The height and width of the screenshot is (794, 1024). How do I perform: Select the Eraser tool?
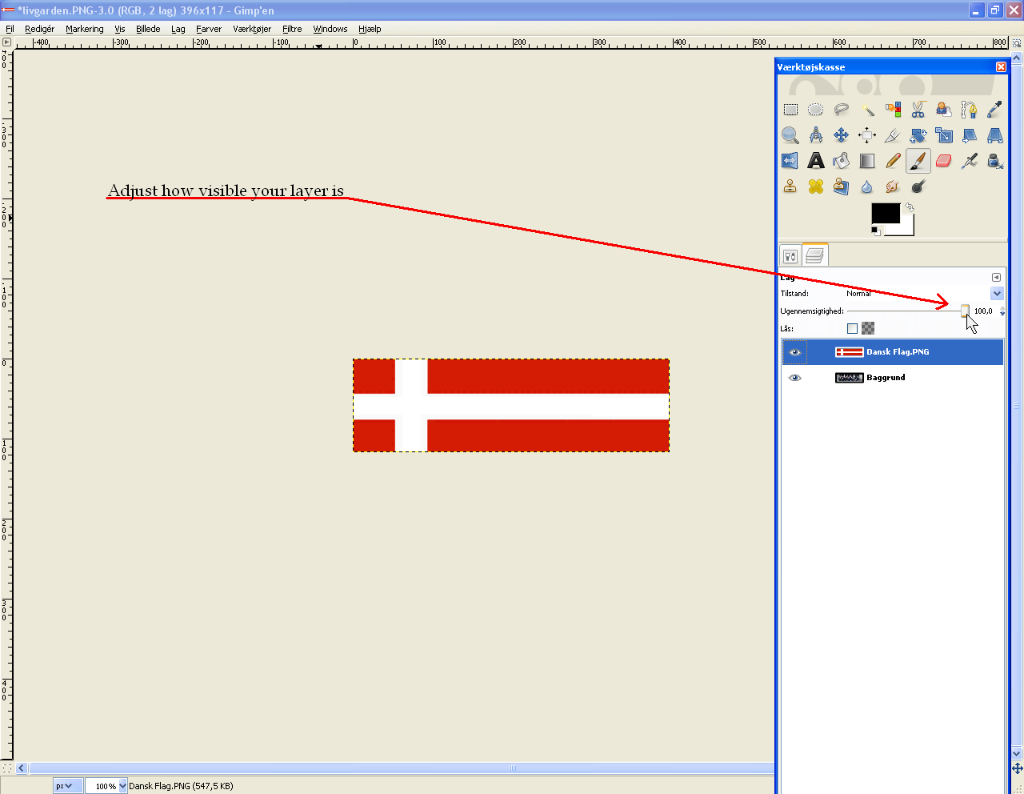[x=943, y=161]
